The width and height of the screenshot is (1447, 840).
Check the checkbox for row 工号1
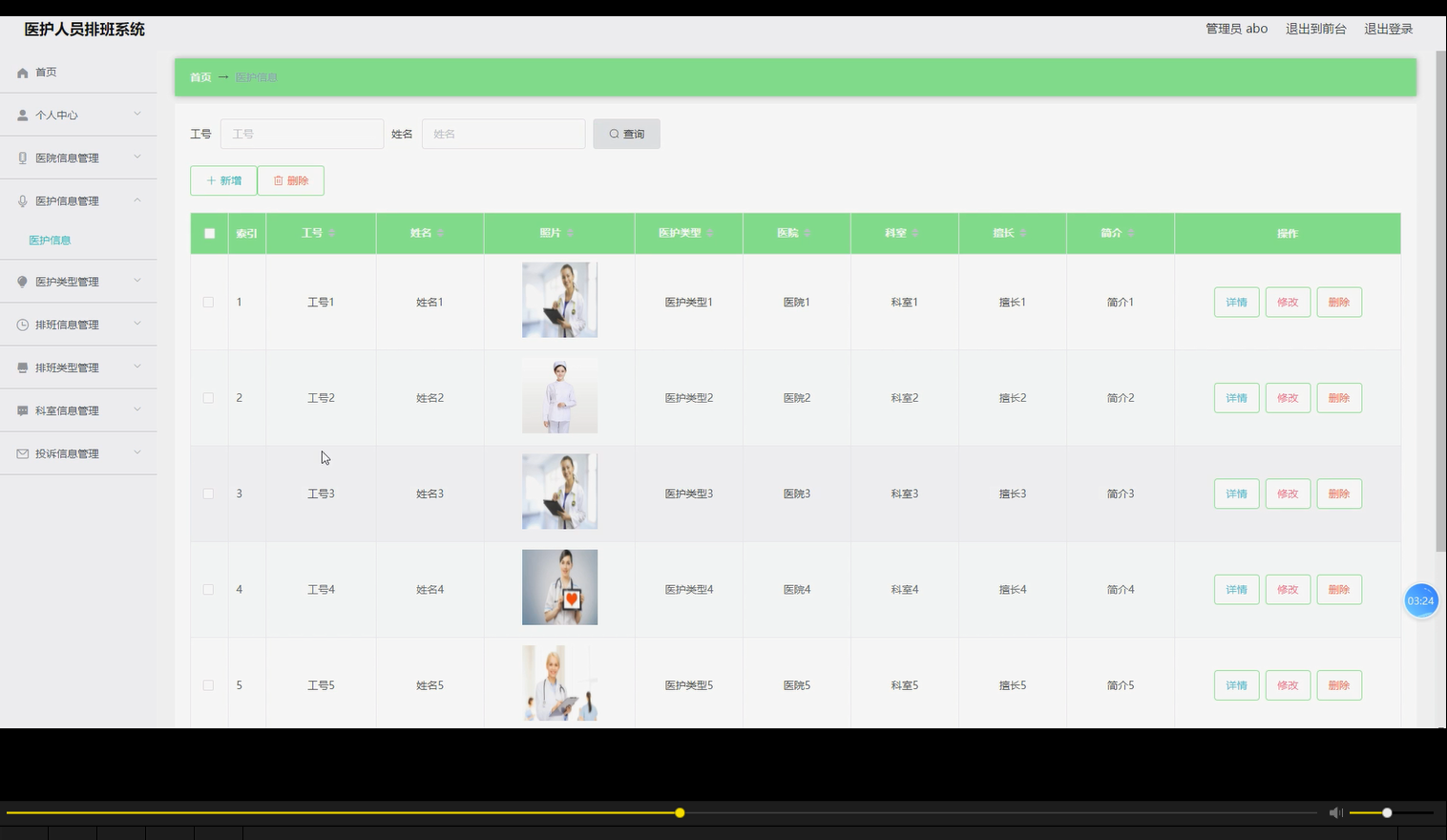click(208, 302)
